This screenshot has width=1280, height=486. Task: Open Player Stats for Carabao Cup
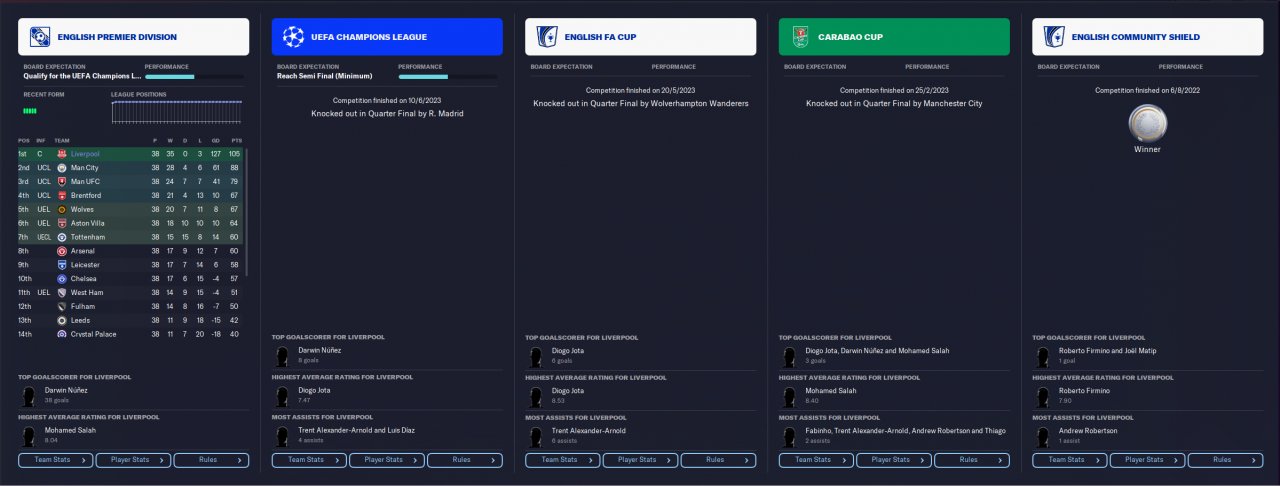click(x=894, y=460)
